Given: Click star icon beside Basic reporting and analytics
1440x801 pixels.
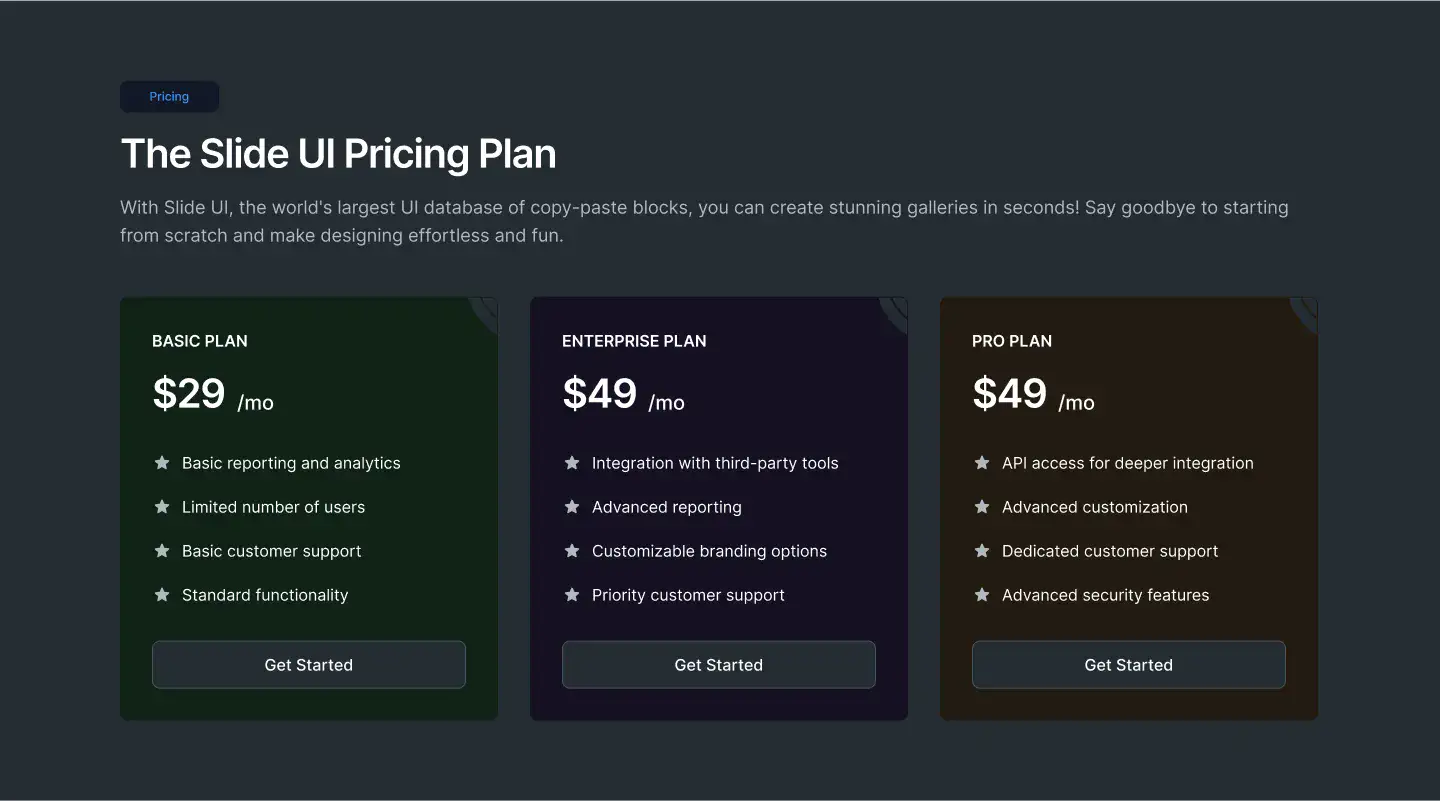Looking at the screenshot, I should tap(162, 463).
